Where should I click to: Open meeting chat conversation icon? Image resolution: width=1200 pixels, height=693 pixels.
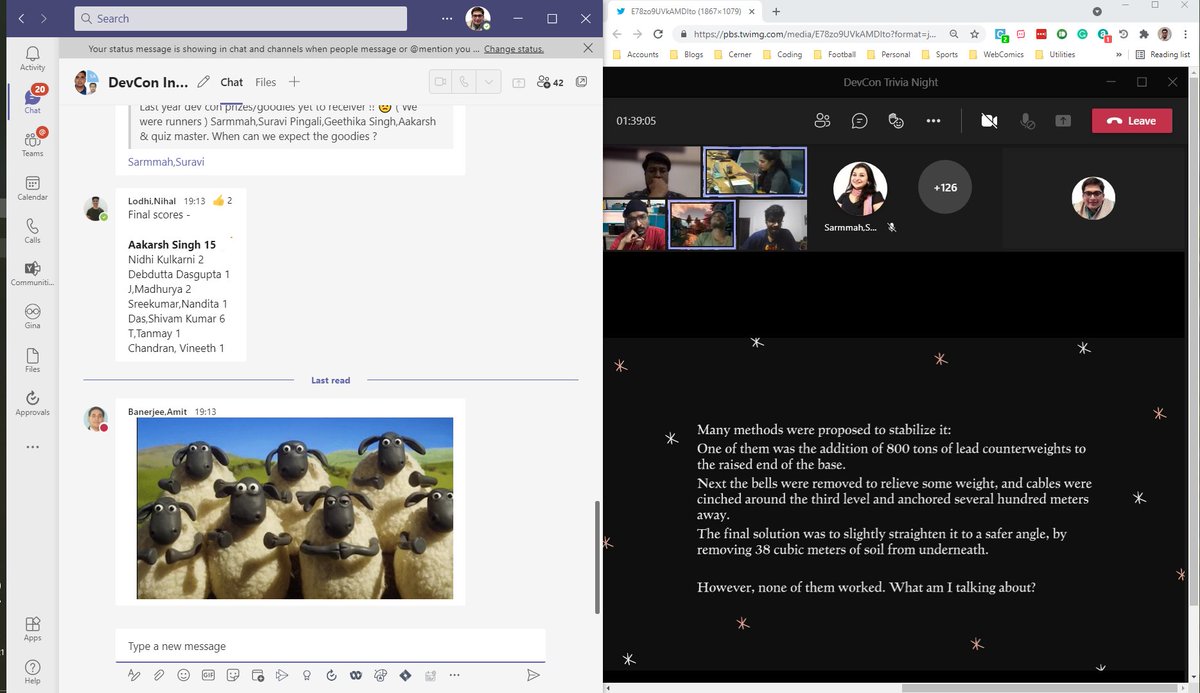click(859, 120)
